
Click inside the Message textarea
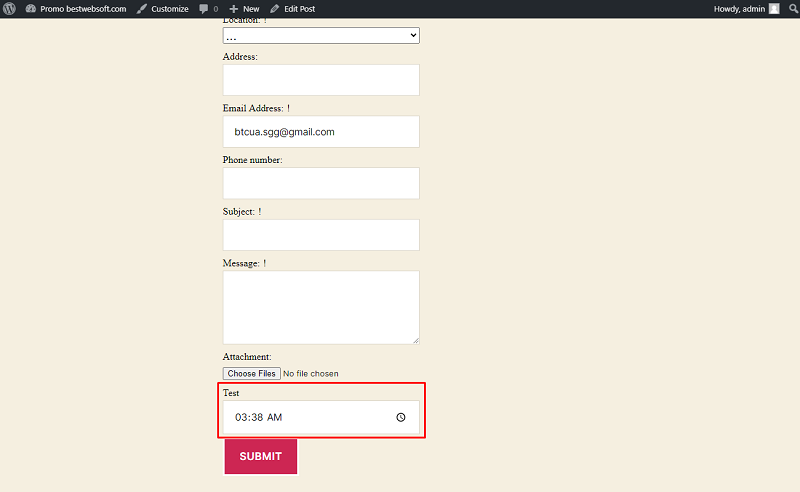[x=321, y=307]
